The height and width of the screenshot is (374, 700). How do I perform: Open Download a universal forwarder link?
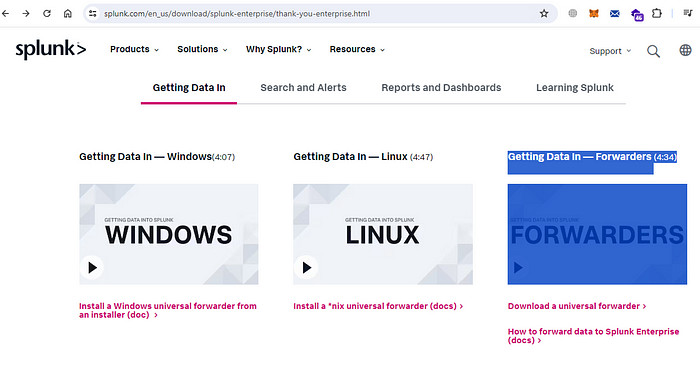(x=577, y=306)
